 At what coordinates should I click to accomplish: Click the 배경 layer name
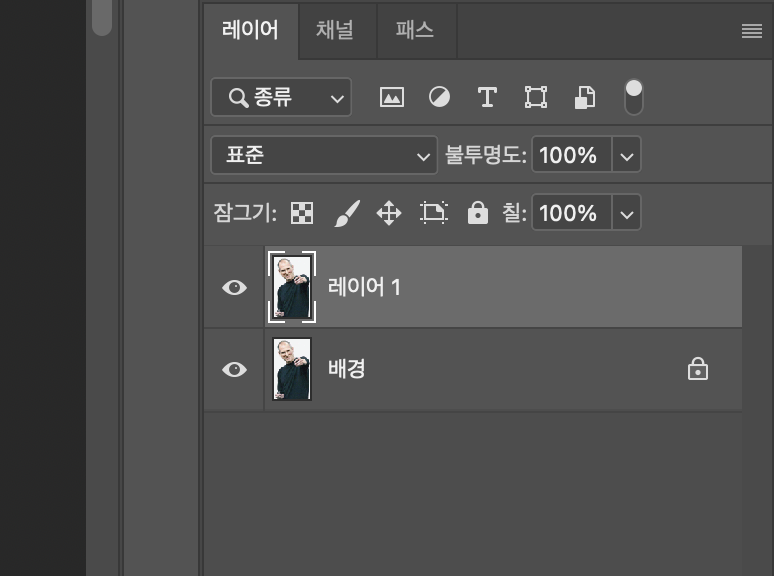click(x=347, y=369)
